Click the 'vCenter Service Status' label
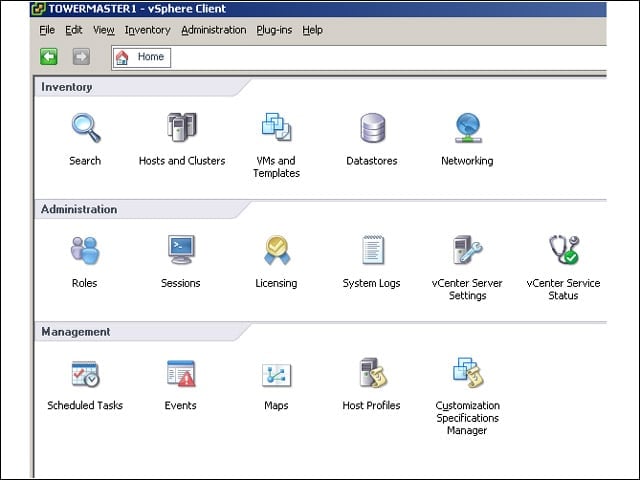This screenshot has height=480, width=640. coord(563,289)
